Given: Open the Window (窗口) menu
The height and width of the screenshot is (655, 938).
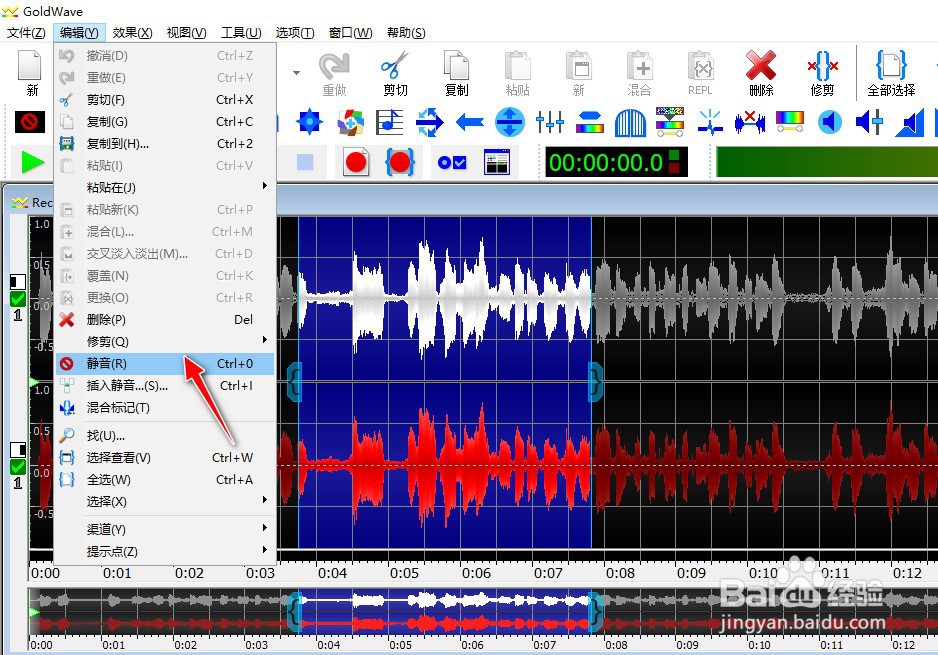Looking at the screenshot, I should pos(351,32).
